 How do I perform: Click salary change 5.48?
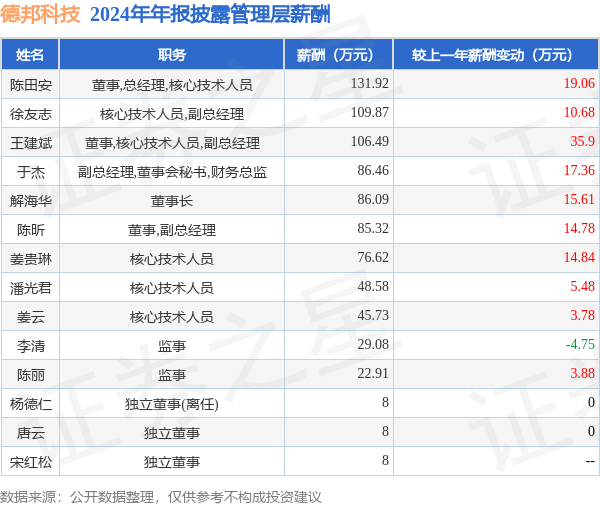(x=582, y=286)
